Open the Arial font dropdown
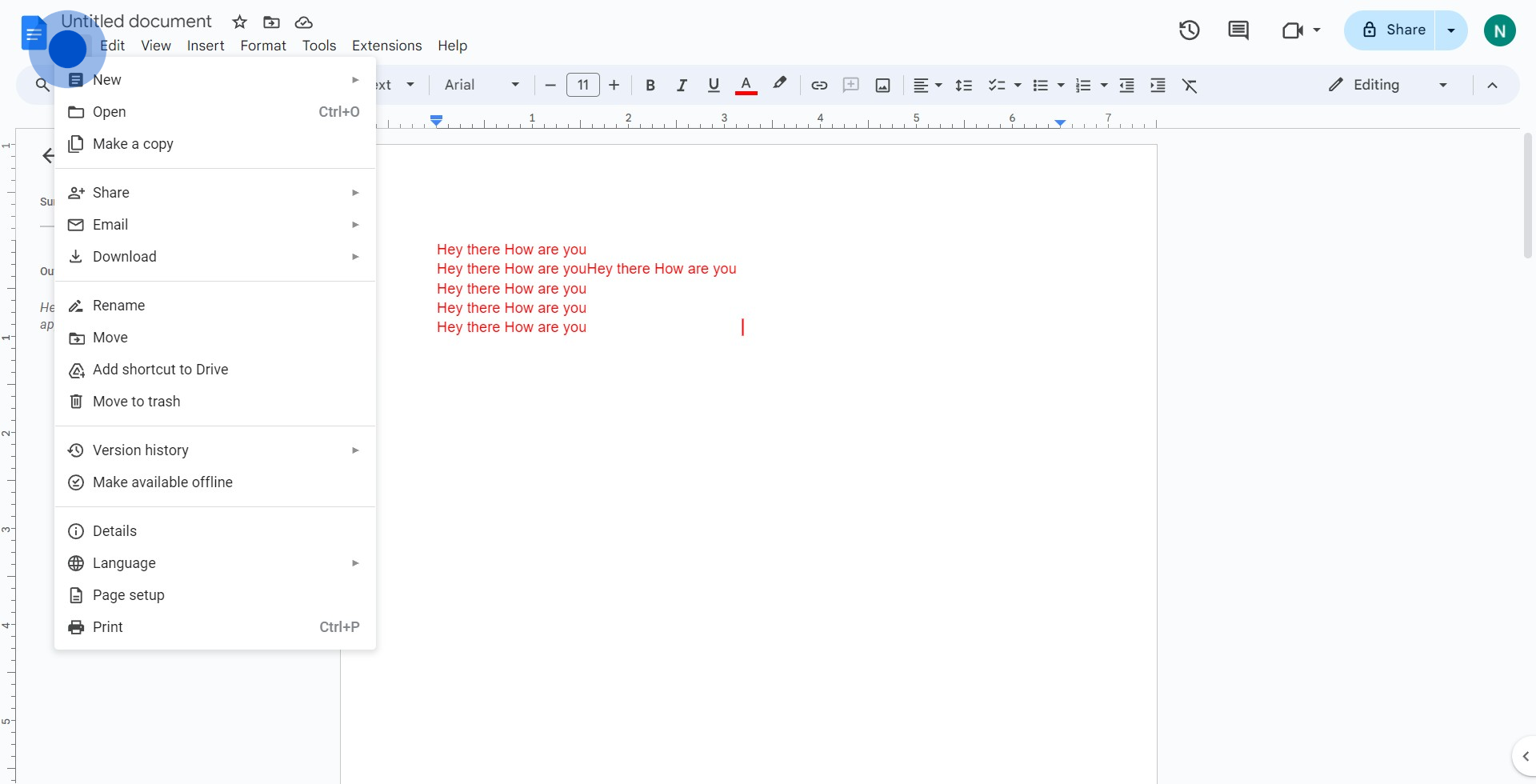This screenshot has width=1536, height=784. point(482,85)
